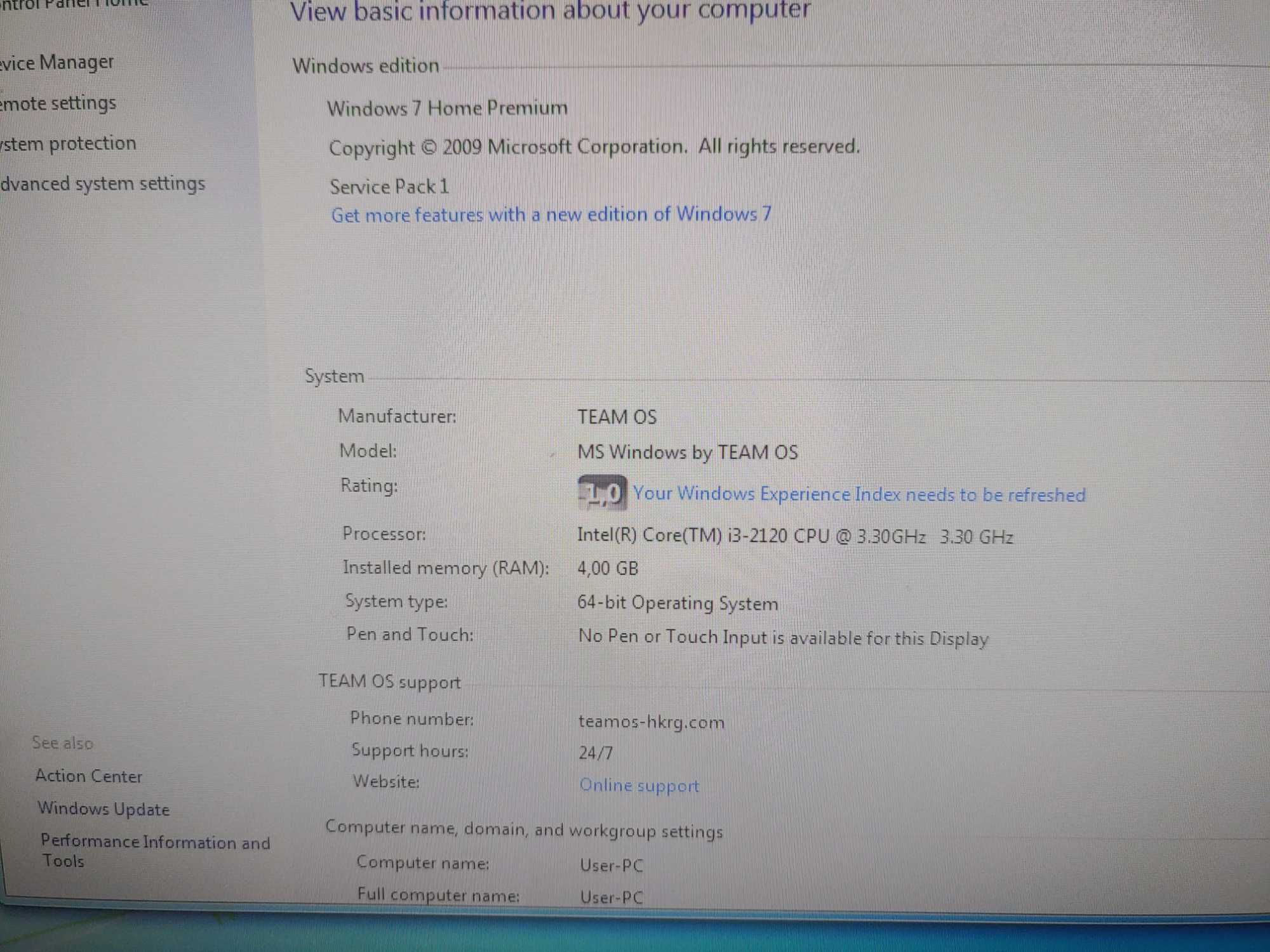
Task: Click the 'System type:' label
Action: tap(396, 601)
